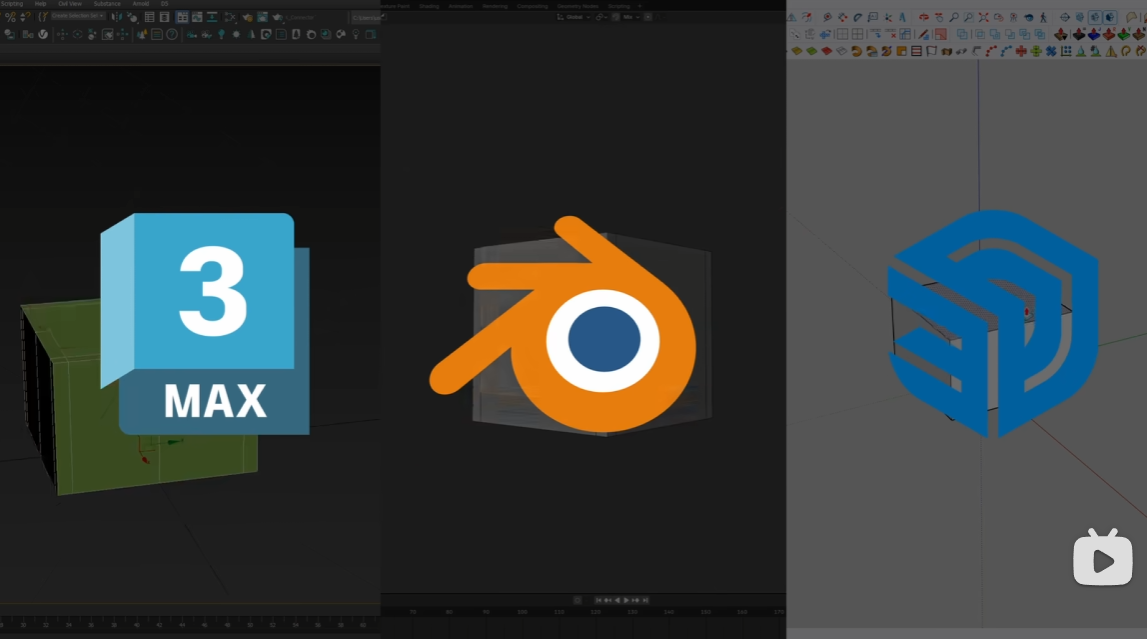This screenshot has height=639, width=1147.
Task: Toggle auto keying in Blender timeline
Action: tap(577, 600)
